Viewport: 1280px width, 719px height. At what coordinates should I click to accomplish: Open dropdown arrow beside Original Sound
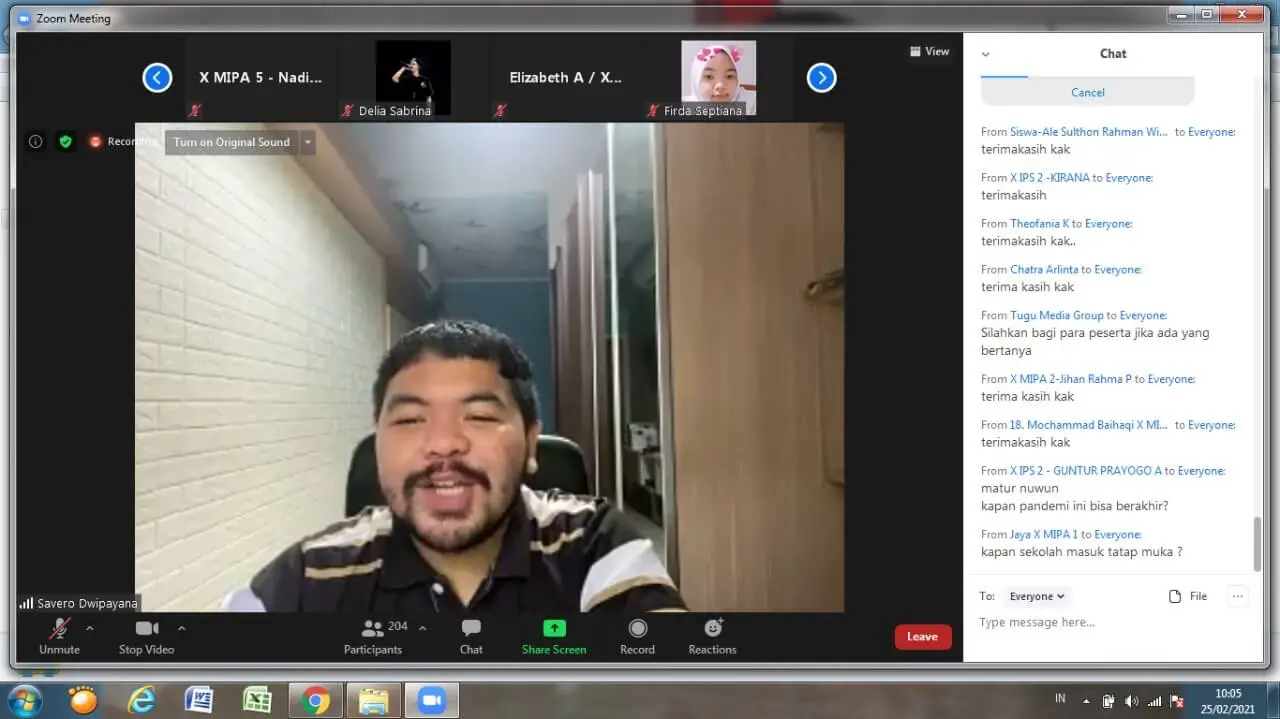click(308, 142)
